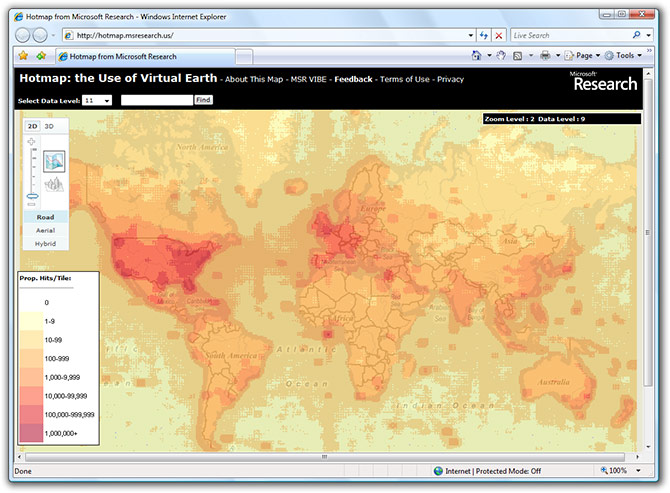Expand the Print button dropdown arrow
The height and width of the screenshot is (493, 670).
tap(558, 56)
